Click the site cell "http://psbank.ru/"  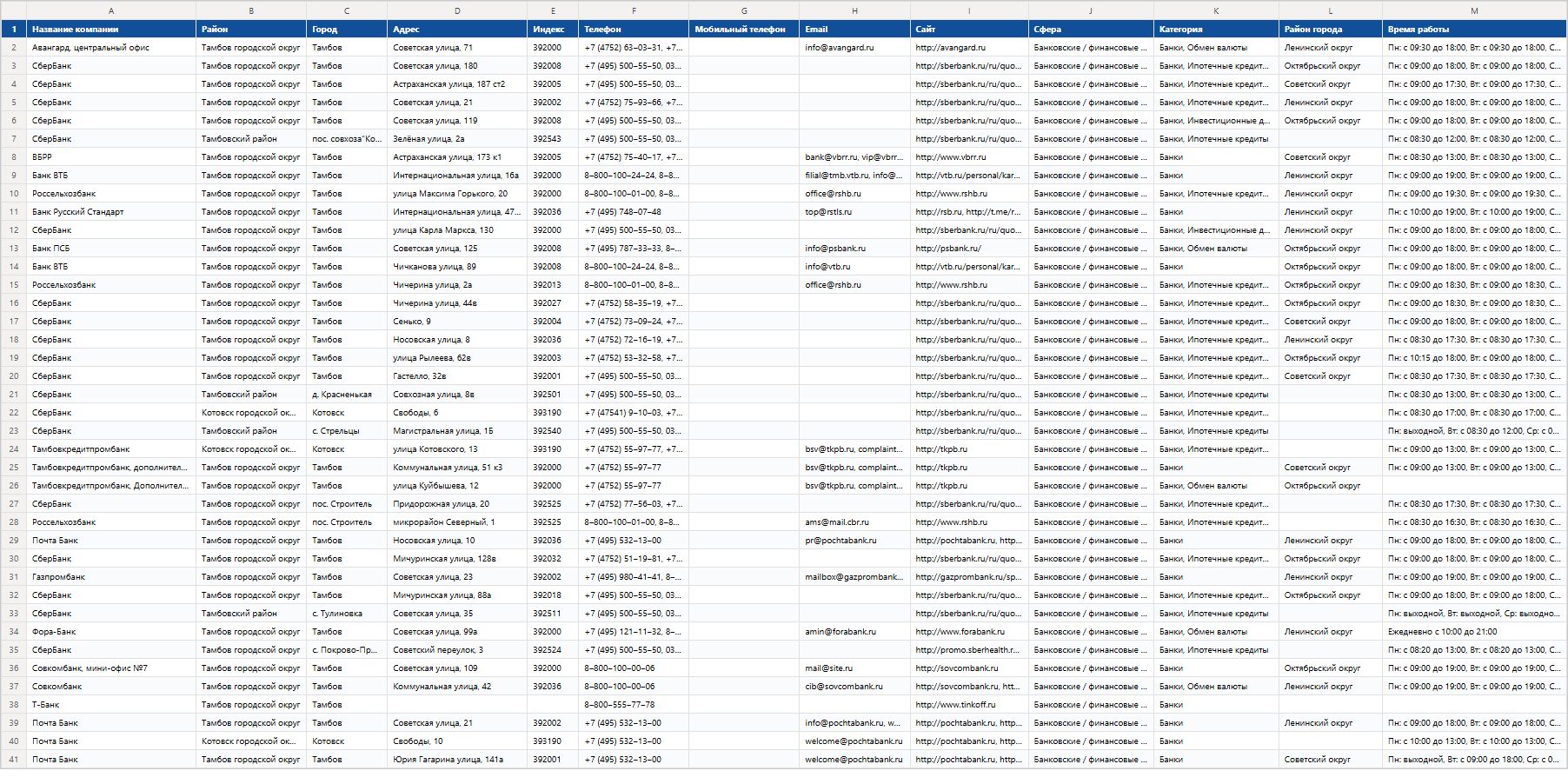[969, 249]
